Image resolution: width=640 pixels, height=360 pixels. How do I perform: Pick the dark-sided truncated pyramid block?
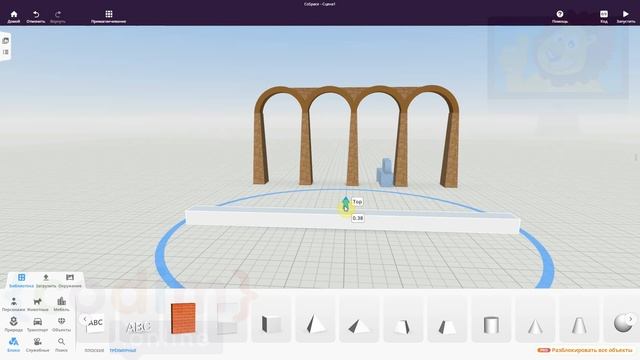tap(447, 327)
